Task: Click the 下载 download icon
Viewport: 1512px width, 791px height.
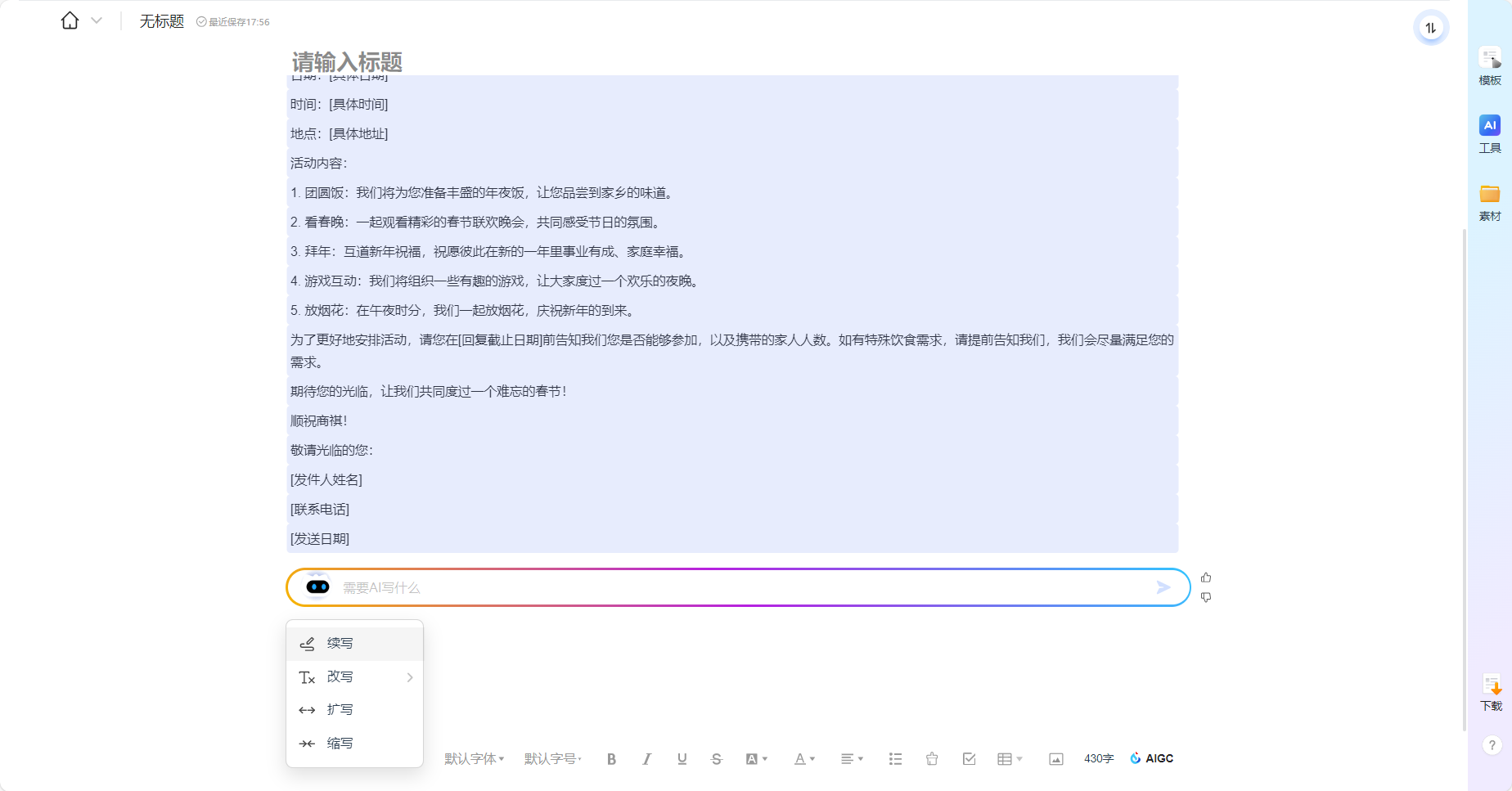Action: 1491,692
